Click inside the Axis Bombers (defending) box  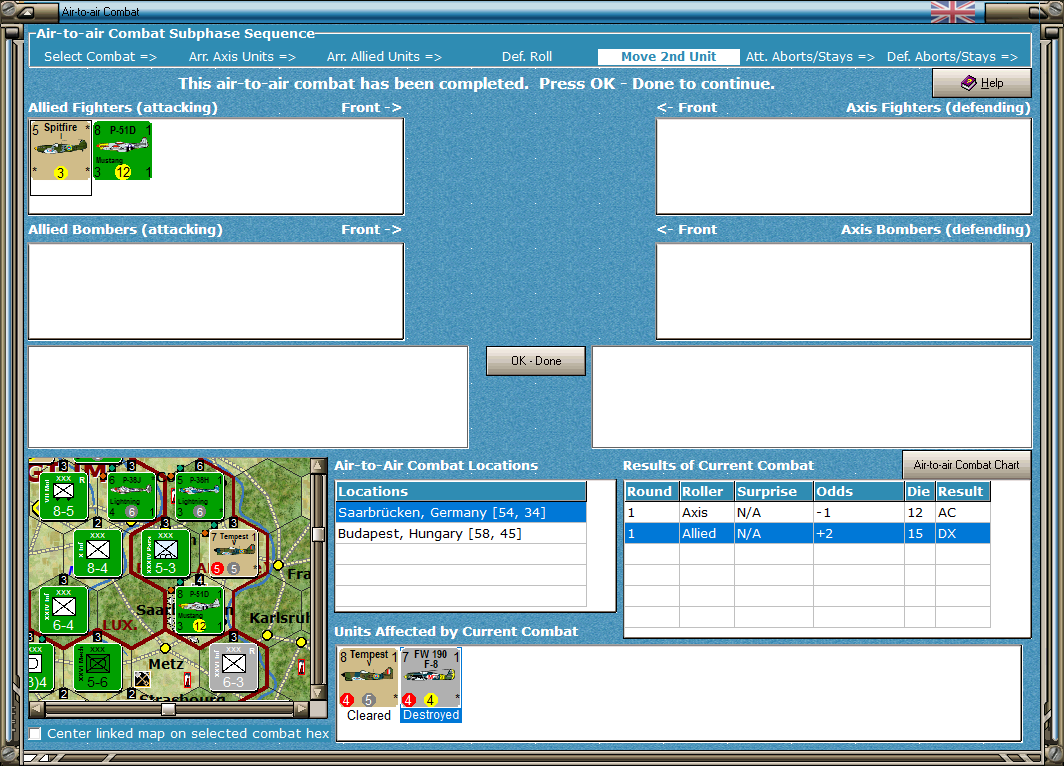pos(843,291)
